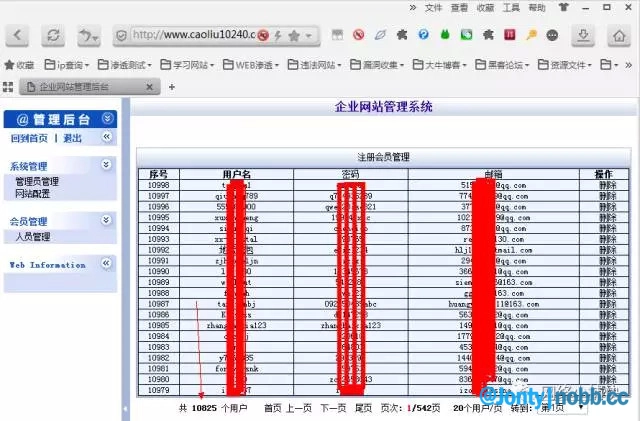Click the undo/restore closed tab arrow button
640x421 pixels.
click(87, 35)
